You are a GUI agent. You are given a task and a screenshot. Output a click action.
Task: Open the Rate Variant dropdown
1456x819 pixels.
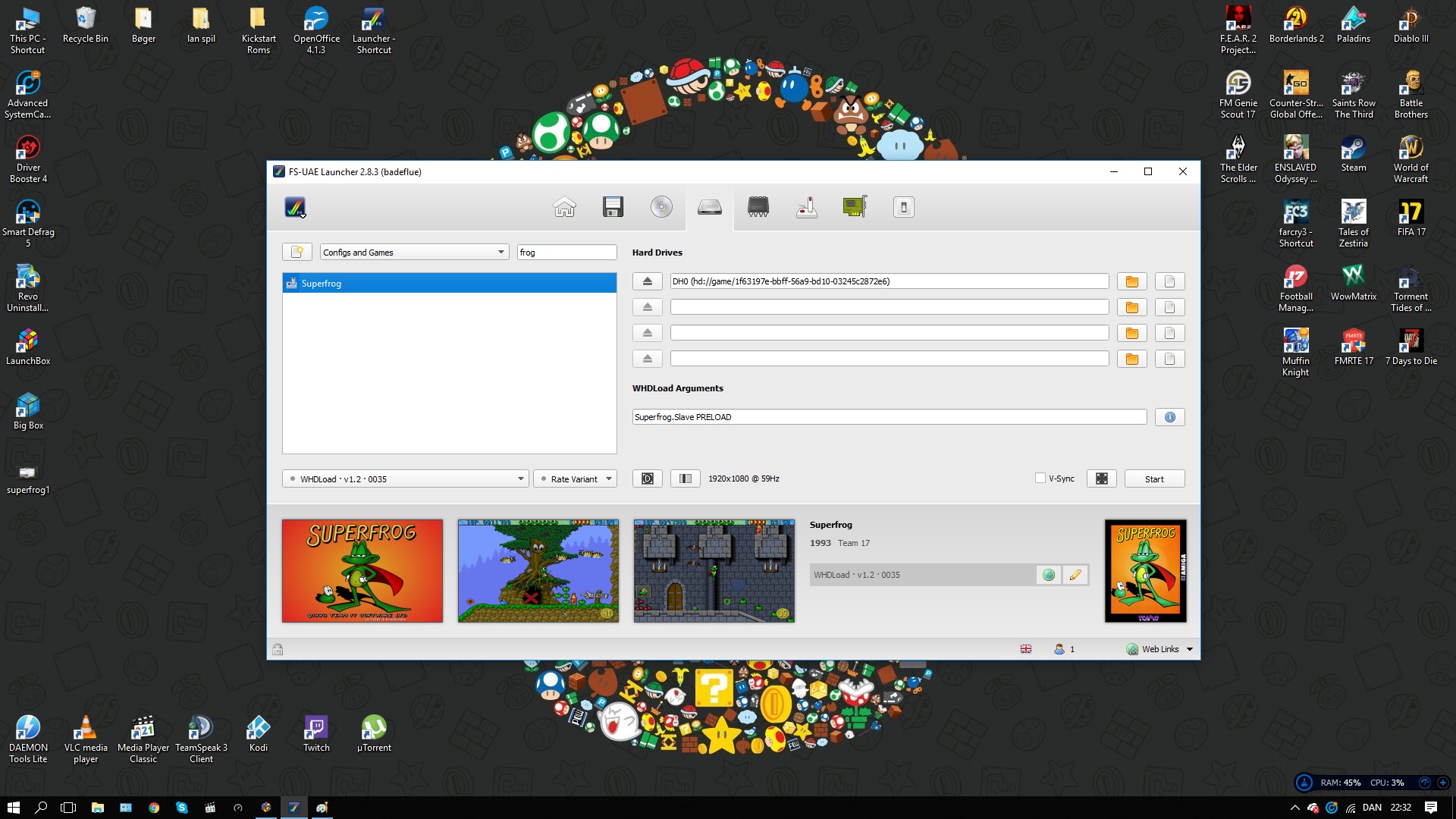click(575, 479)
